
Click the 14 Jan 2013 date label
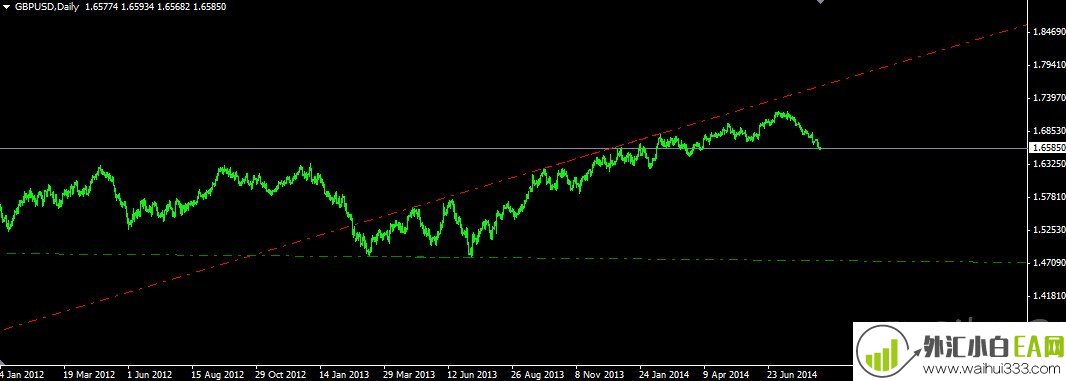point(344,374)
